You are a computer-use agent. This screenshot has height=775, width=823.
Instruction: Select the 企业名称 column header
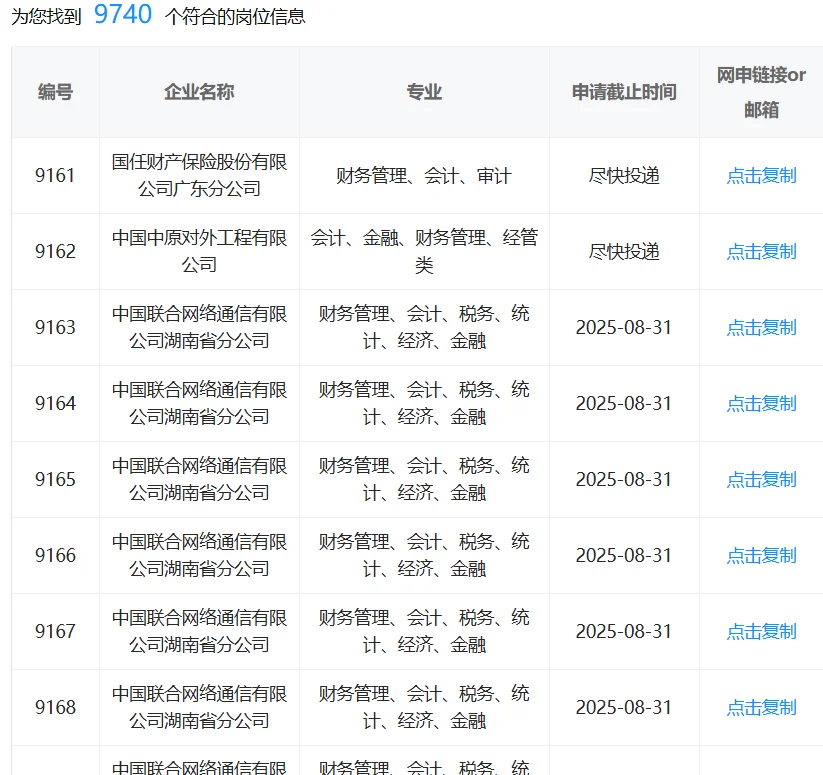tap(199, 92)
